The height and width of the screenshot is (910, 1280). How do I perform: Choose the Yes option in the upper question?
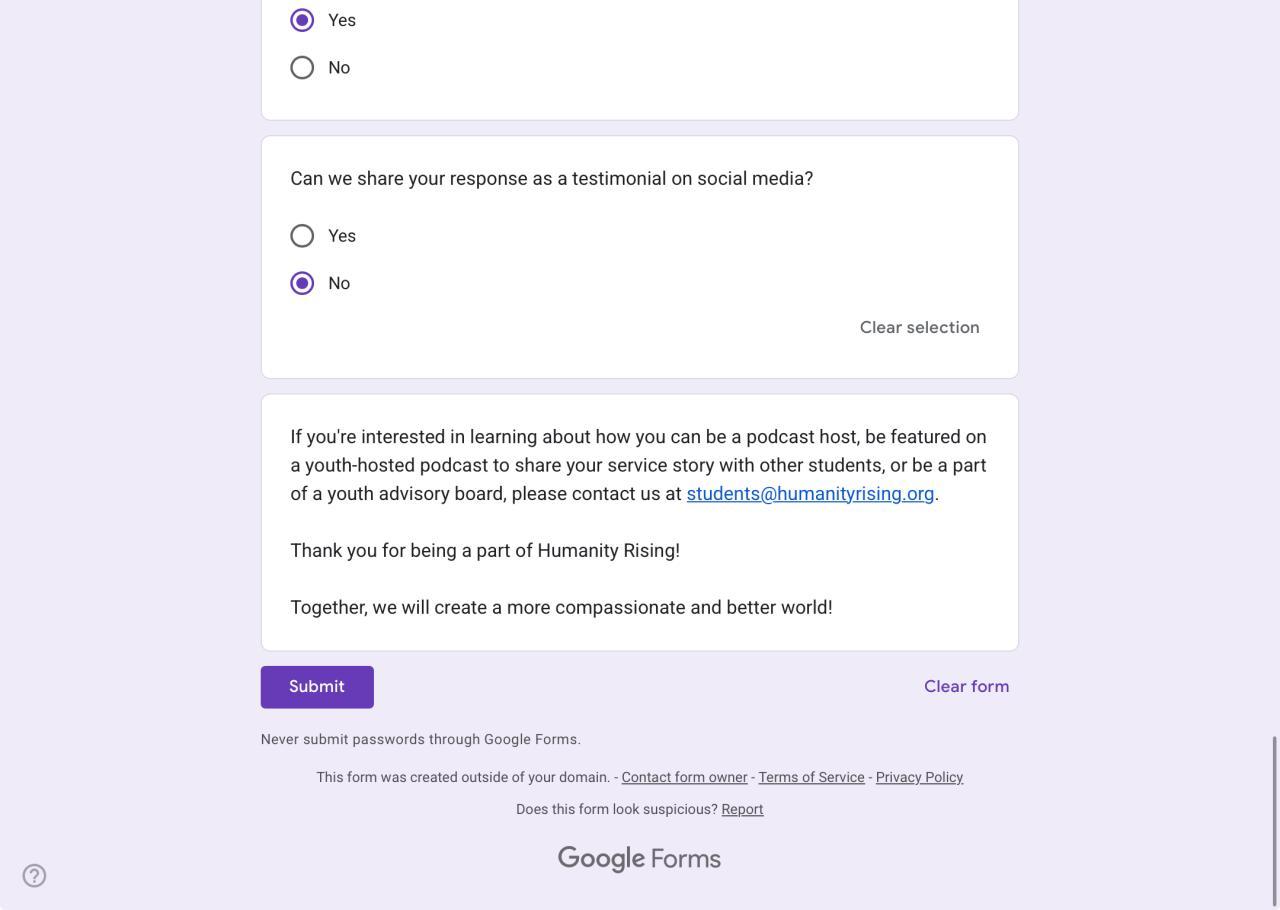pyautogui.click(x=302, y=20)
